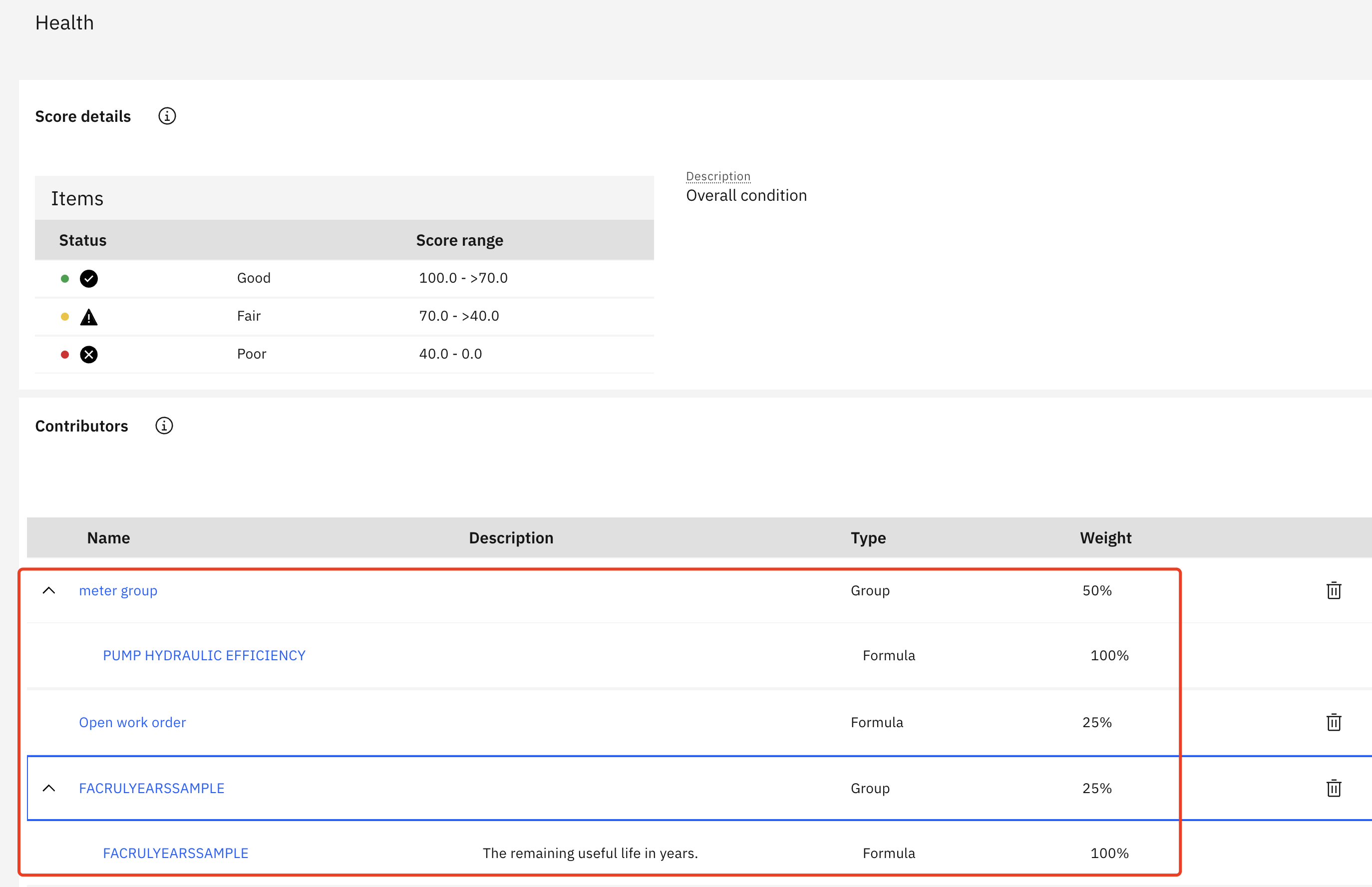
Task: Click the Good status label
Action: 253,278
